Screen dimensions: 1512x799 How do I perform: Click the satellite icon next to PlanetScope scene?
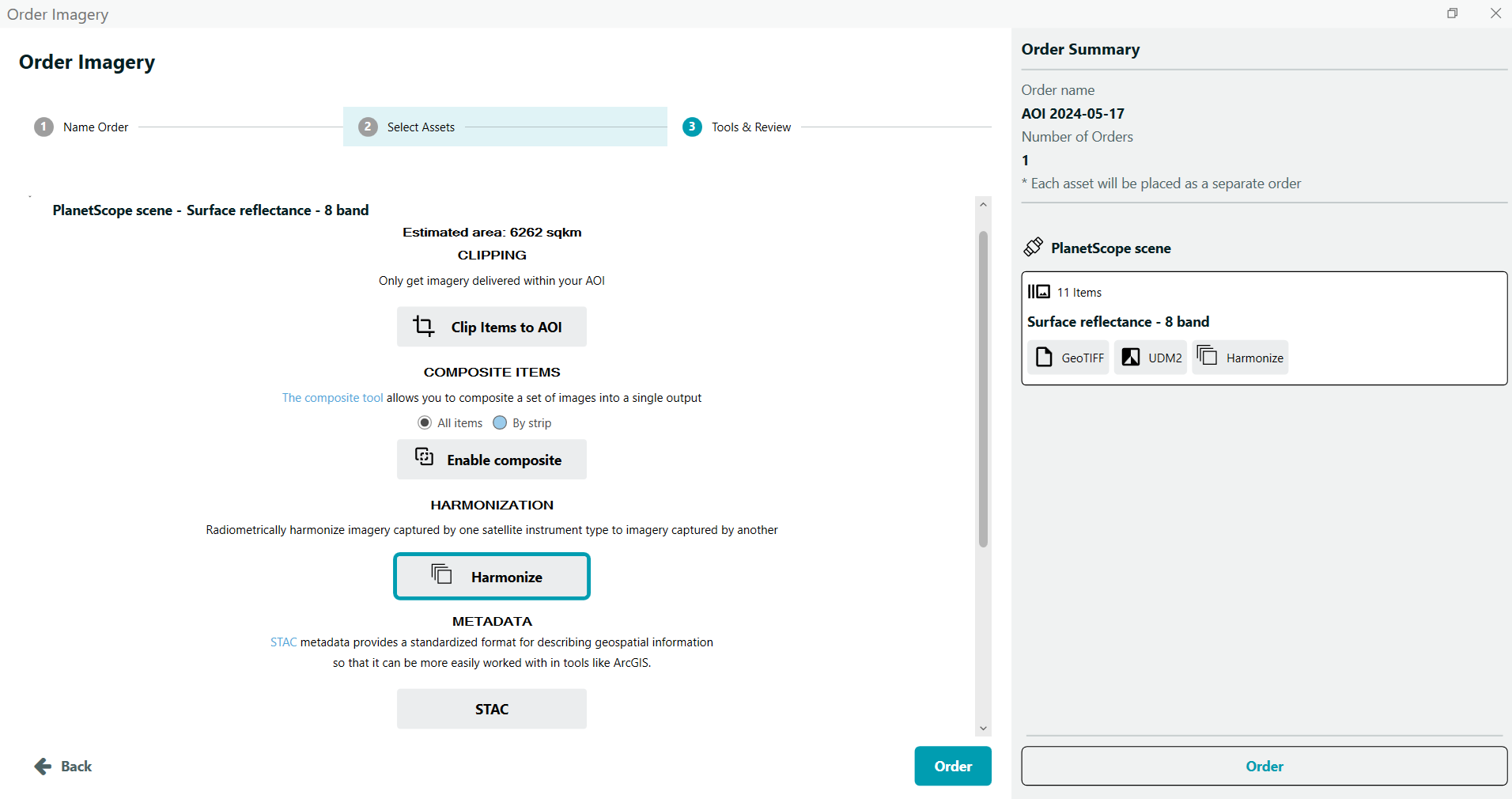1033,247
